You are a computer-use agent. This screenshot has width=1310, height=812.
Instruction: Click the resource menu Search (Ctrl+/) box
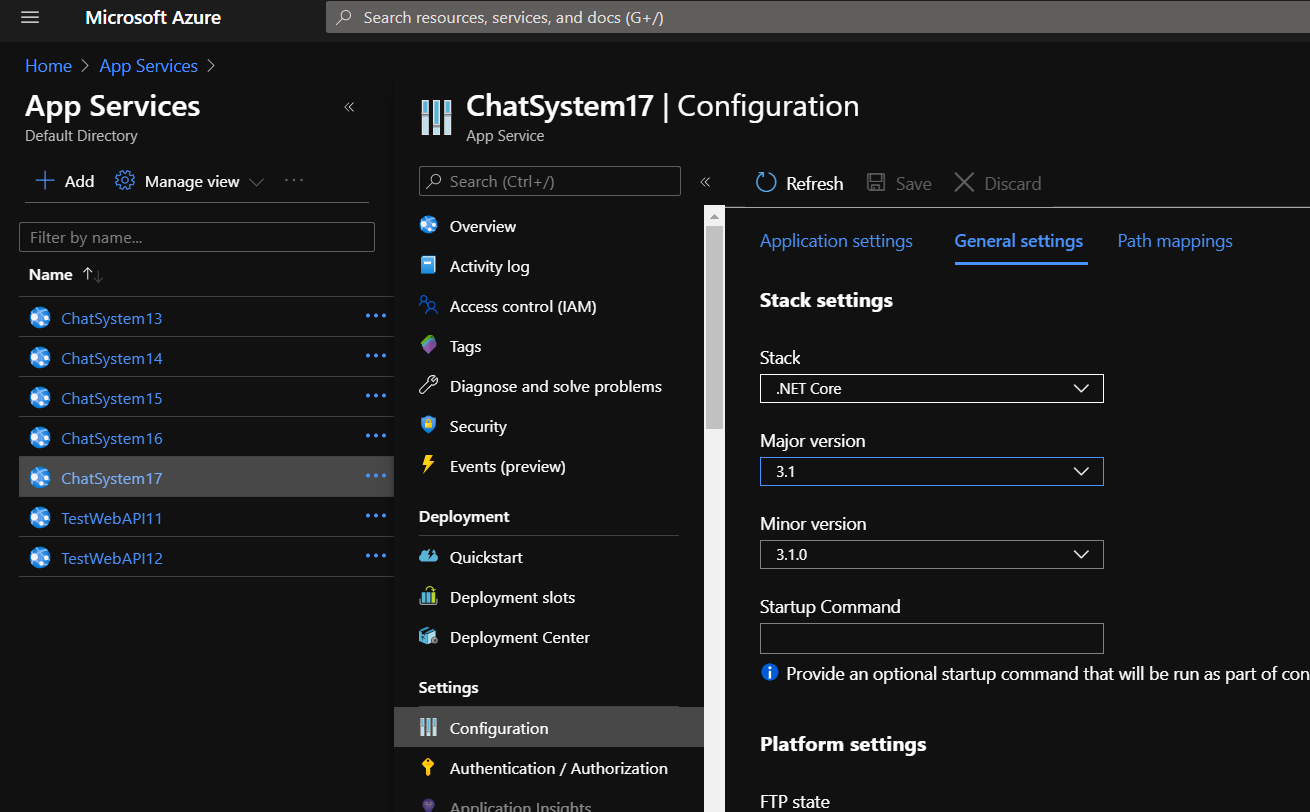[x=550, y=181]
